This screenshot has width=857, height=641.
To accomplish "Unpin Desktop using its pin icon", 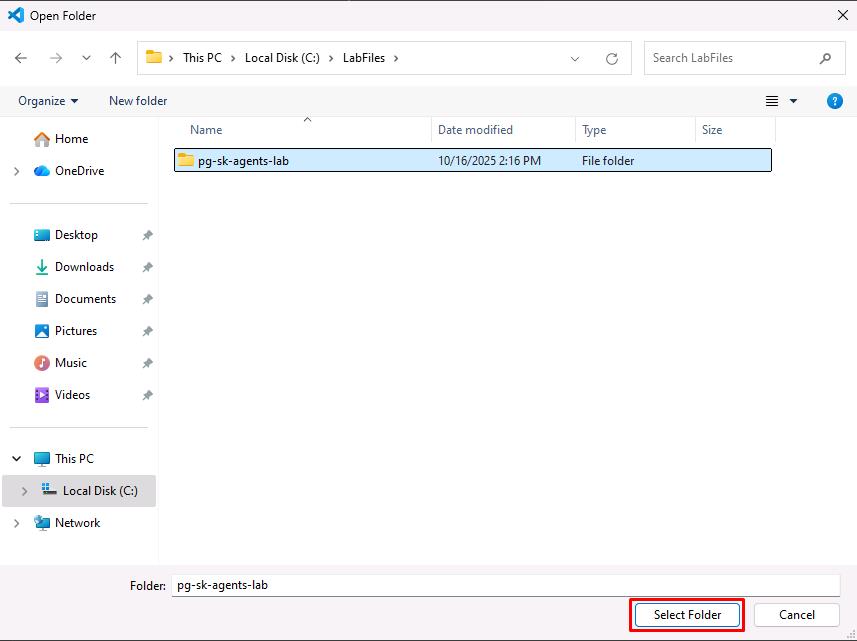I will tap(147, 236).
